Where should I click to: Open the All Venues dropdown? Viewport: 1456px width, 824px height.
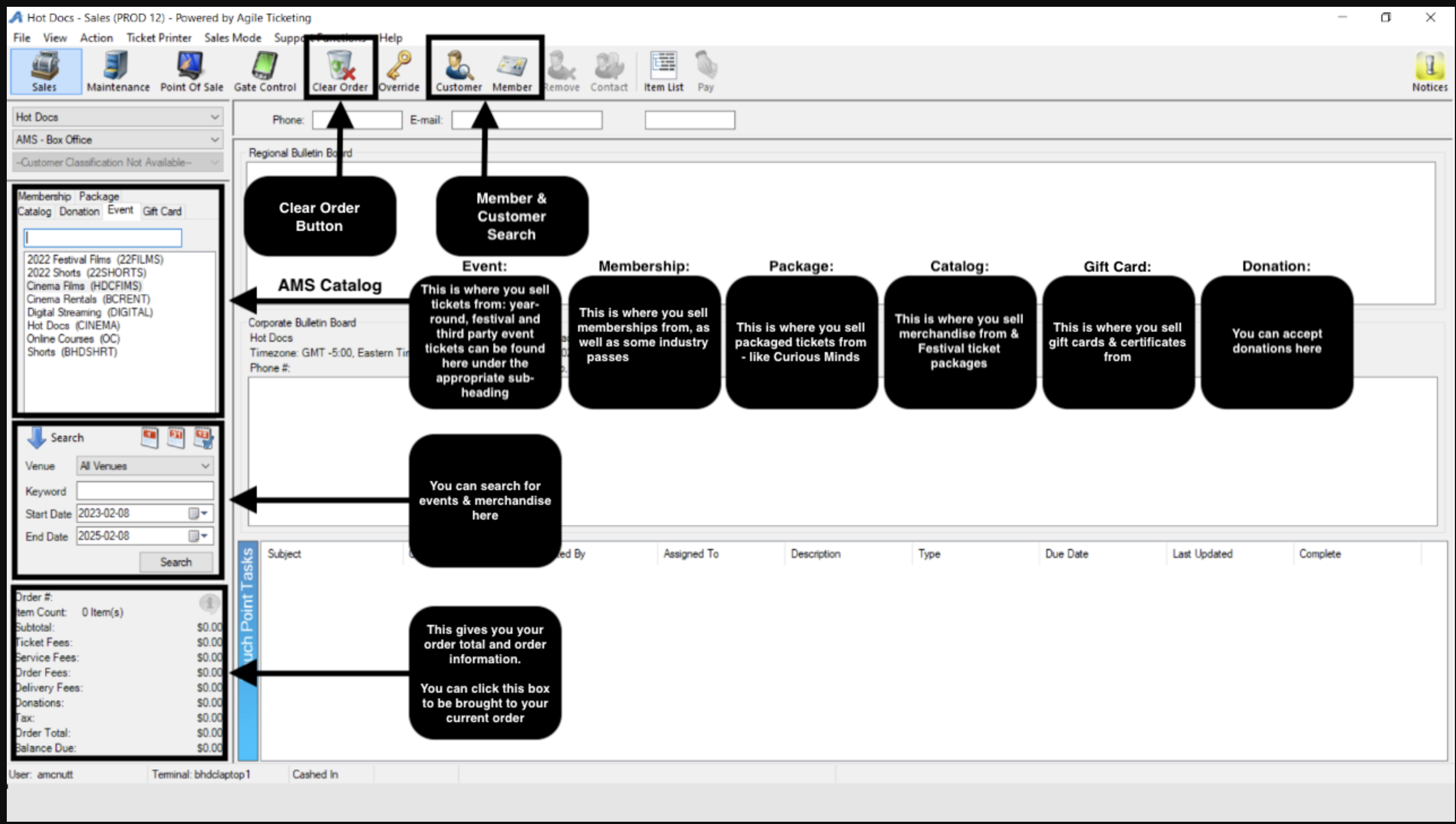click(205, 466)
